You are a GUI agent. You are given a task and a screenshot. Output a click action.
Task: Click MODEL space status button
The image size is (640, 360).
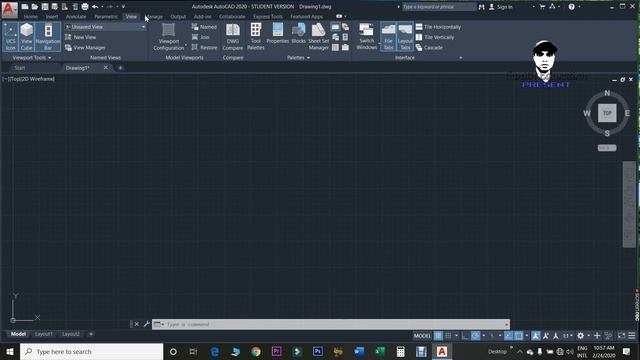click(422, 336)
